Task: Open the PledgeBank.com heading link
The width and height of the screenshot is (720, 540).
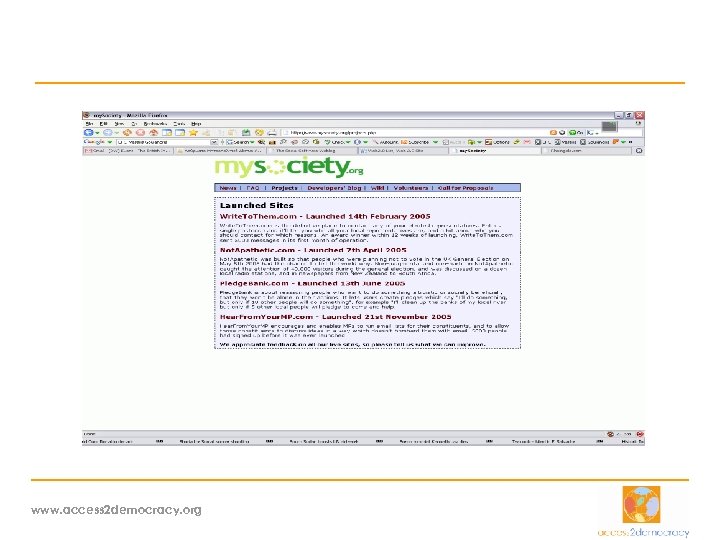Action: (x=312, y=284)
